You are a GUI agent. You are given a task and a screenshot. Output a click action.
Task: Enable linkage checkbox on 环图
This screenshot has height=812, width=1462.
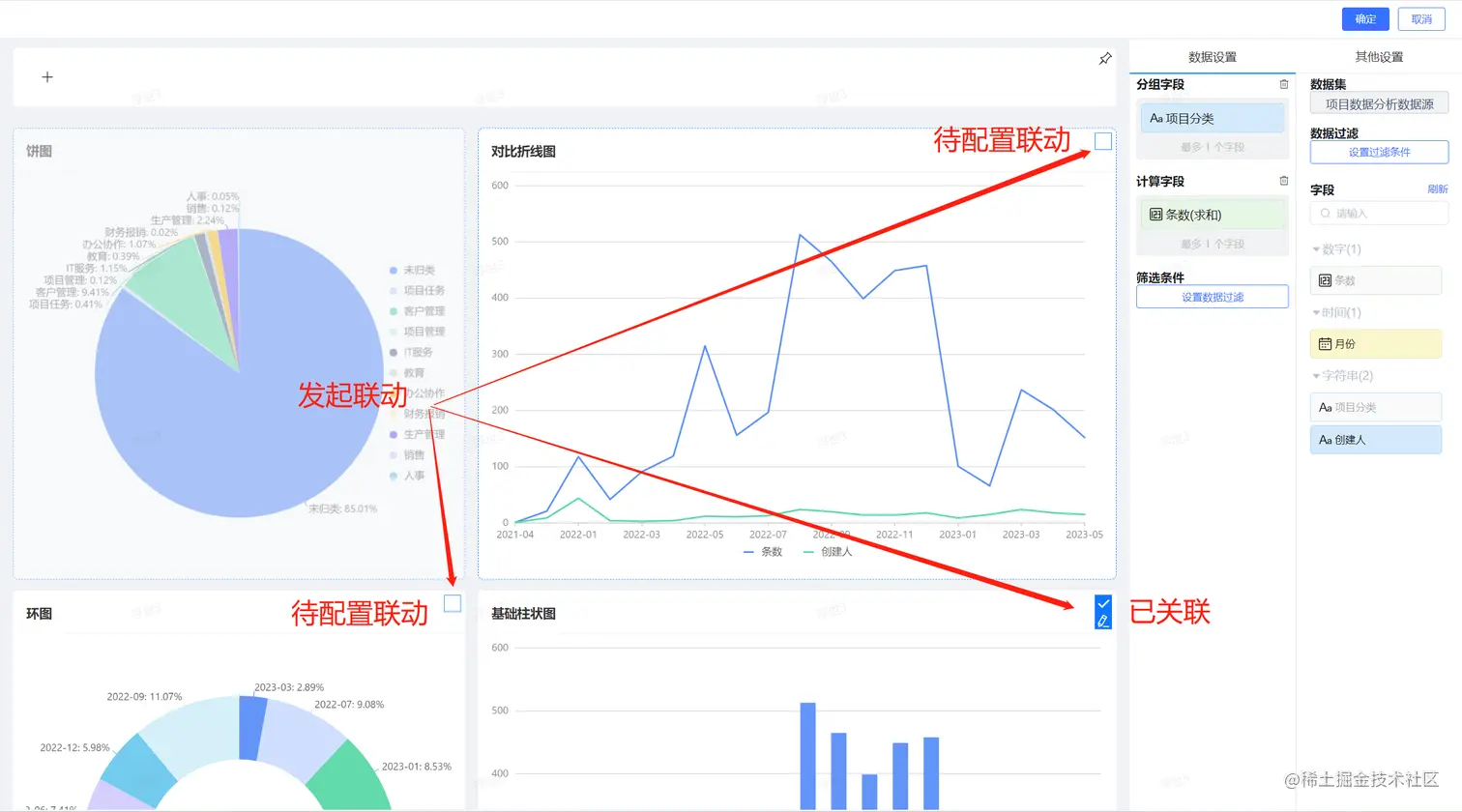[x=453, y=603]
